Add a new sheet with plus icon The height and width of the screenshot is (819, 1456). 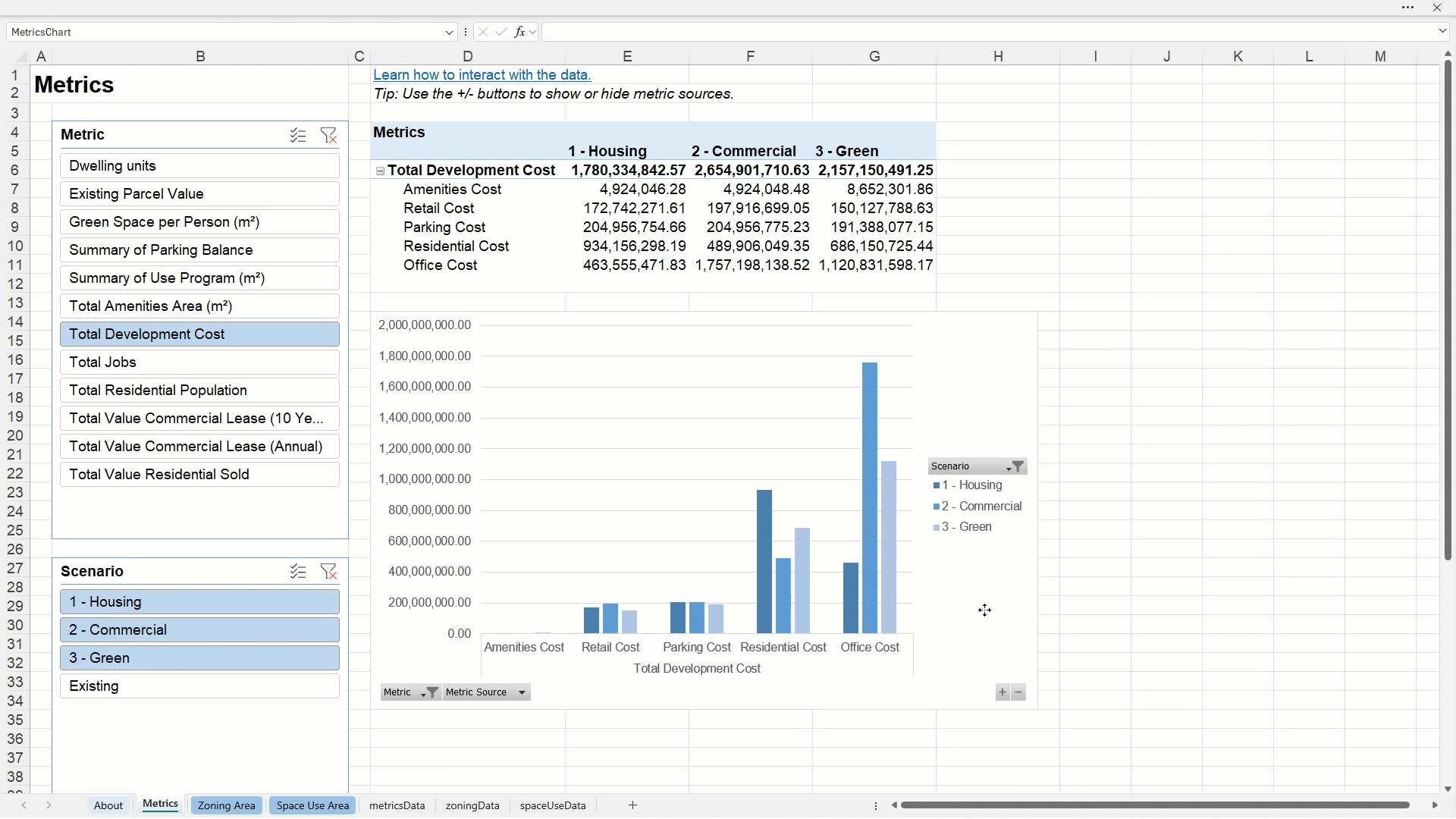click(x=633, y=805)
